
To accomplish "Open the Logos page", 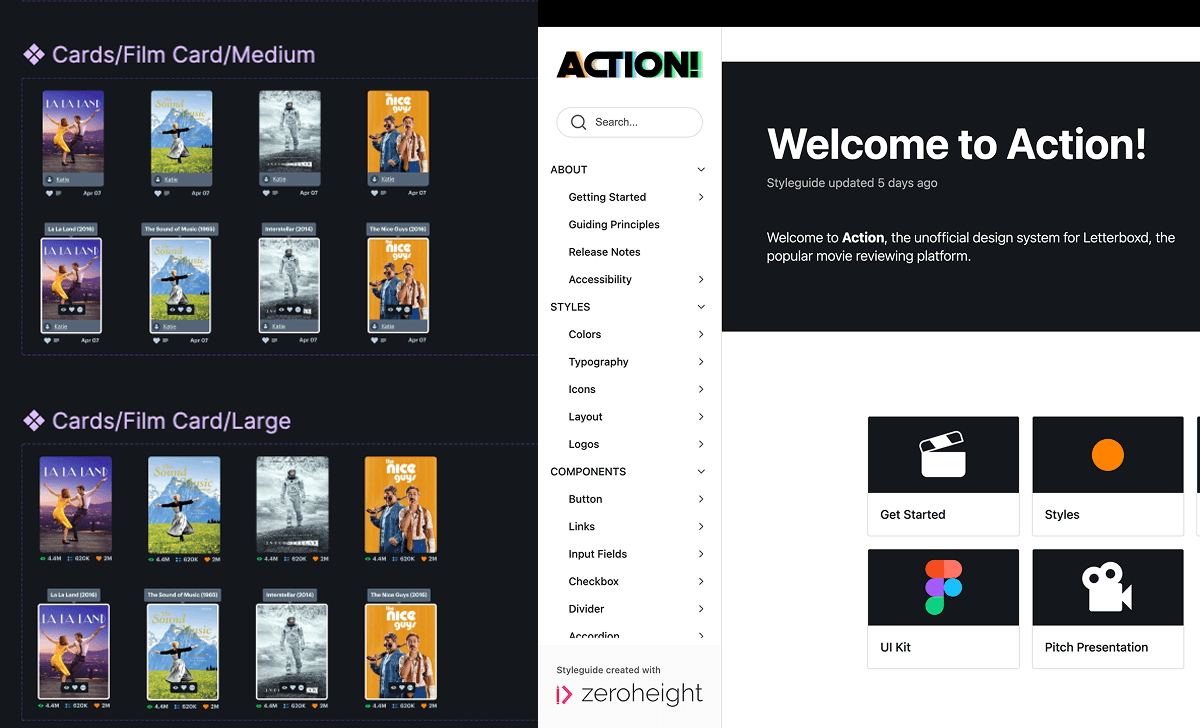I will pyautogui.click(x=584, y=444).
